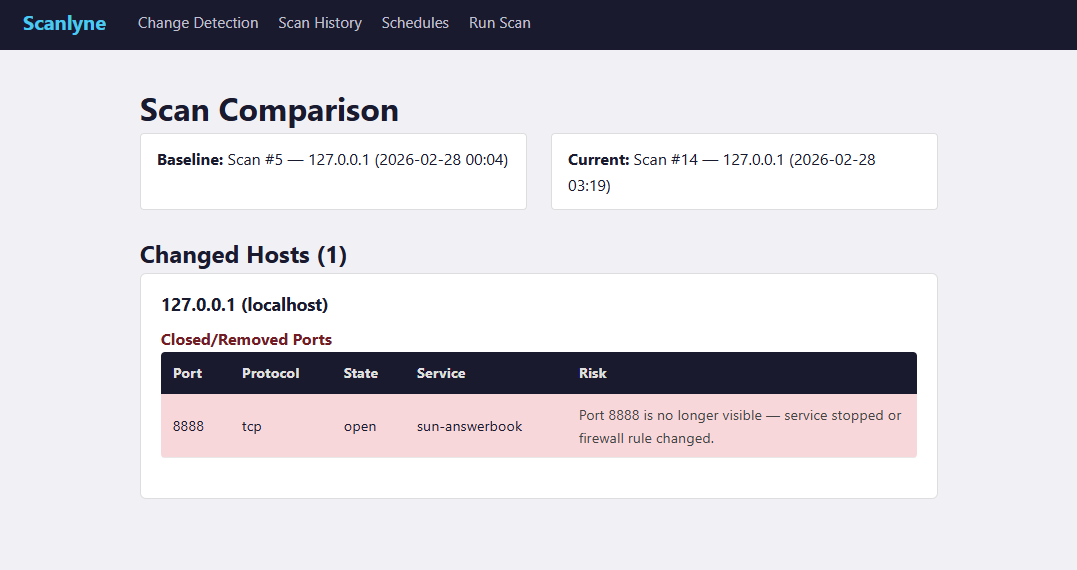The height and width of the screenshot is (570, 1077).
Task: Click the Service column header
Action: pyautogui.click(x=441, y=373)
